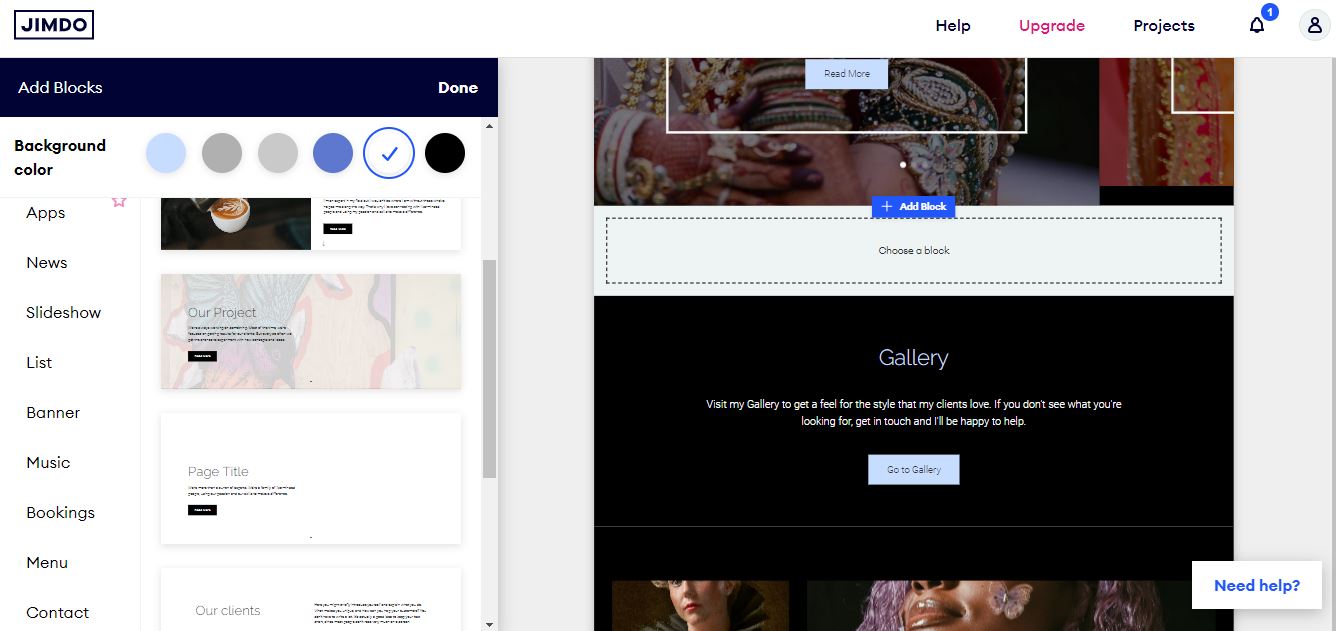Click the Upgrade link
Image resolution: width=1336 pixels, height=631 pixels.
(1052, 26)
